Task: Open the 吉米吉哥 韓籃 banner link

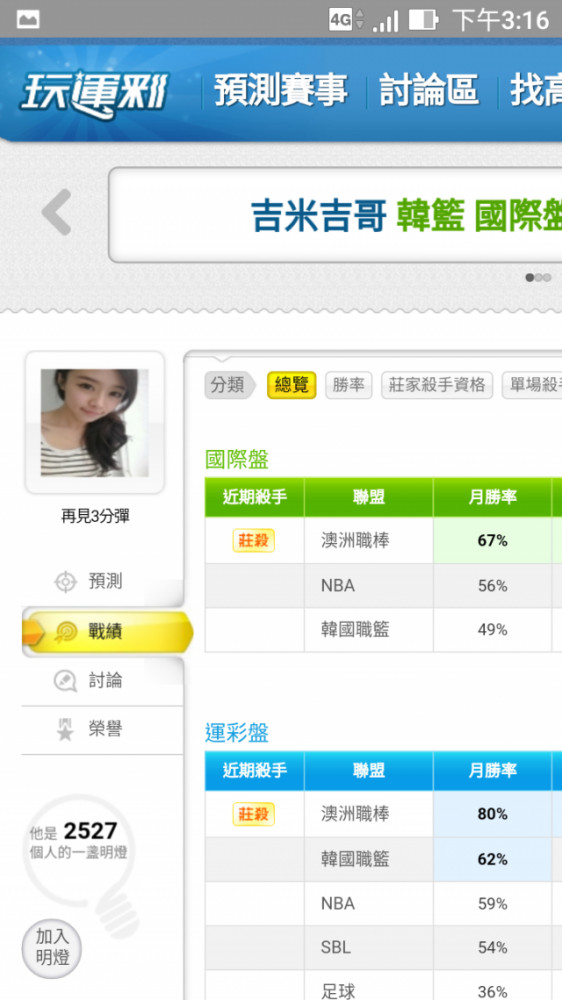Action: pyautogui.click(x=406, y=216)
